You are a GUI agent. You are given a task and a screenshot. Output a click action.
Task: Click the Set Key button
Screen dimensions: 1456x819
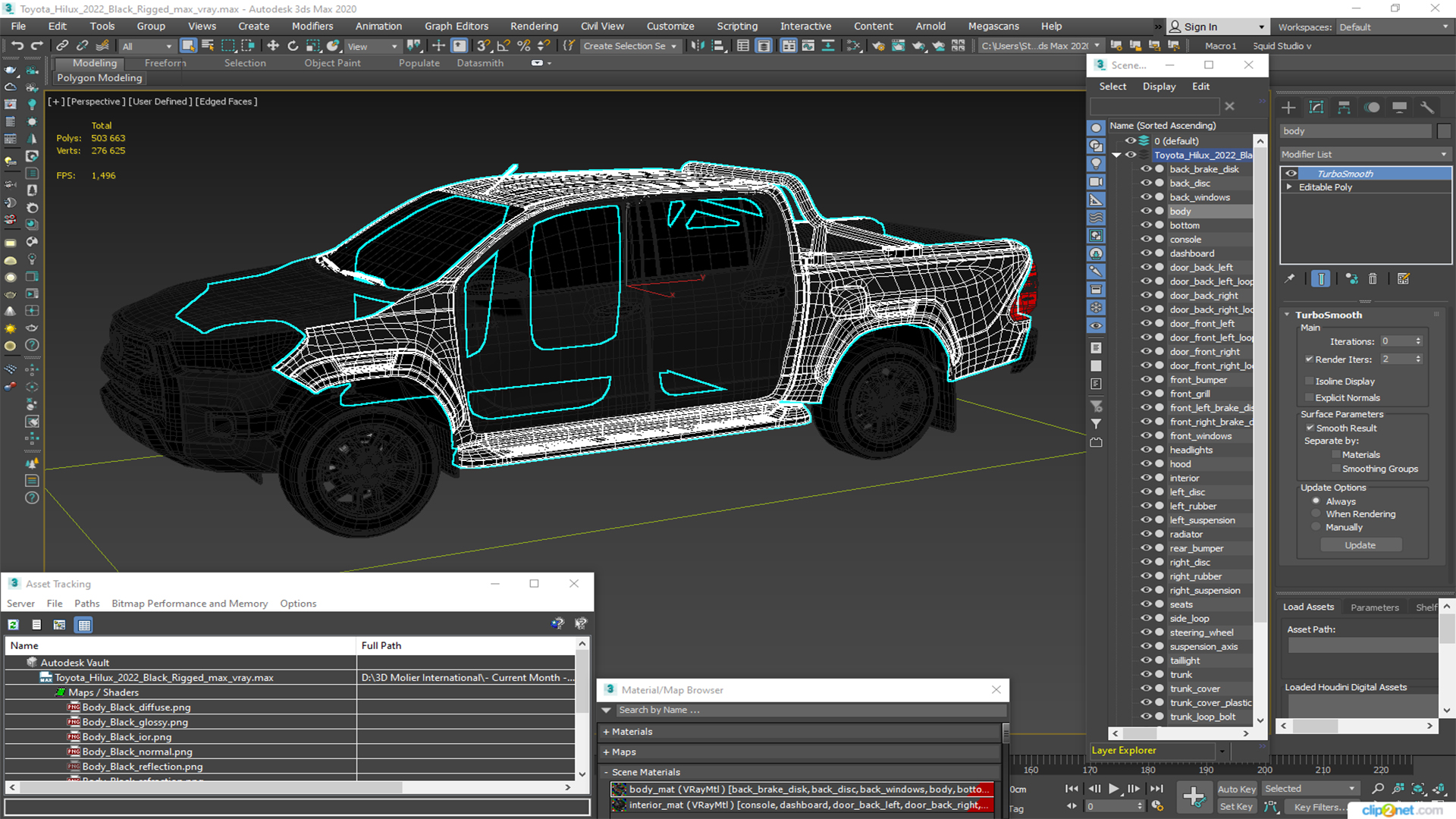point(1236,807)
